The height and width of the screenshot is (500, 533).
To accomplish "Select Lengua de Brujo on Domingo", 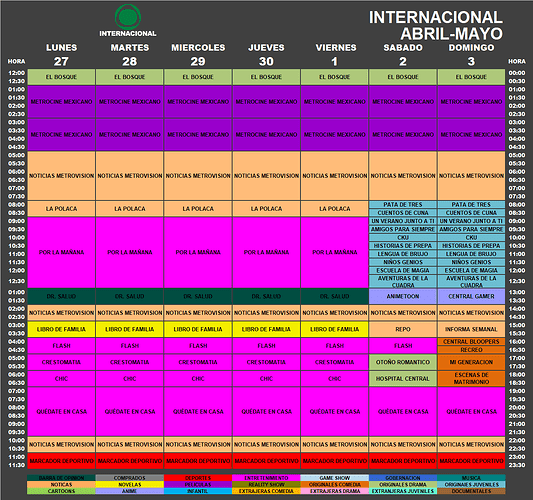I will [471, 254].
